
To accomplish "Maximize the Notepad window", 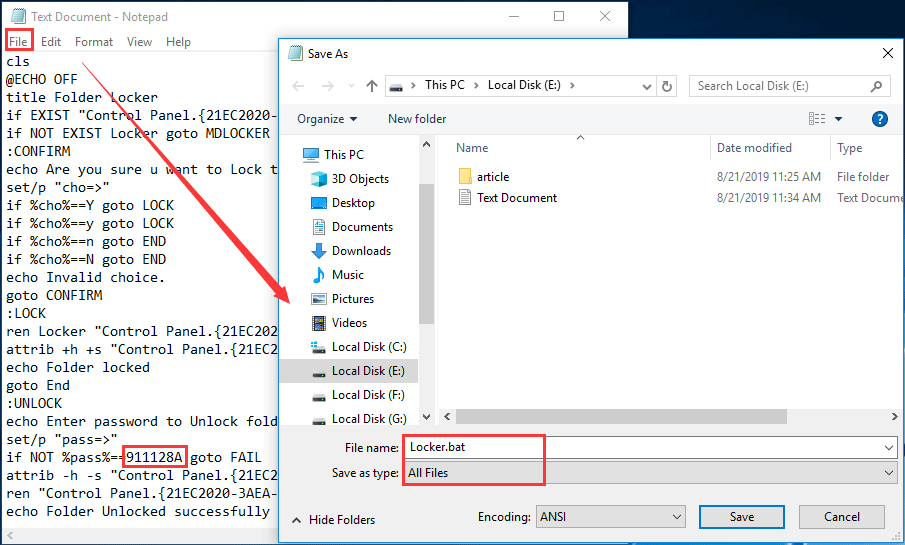I will click(x=559, y=16).
